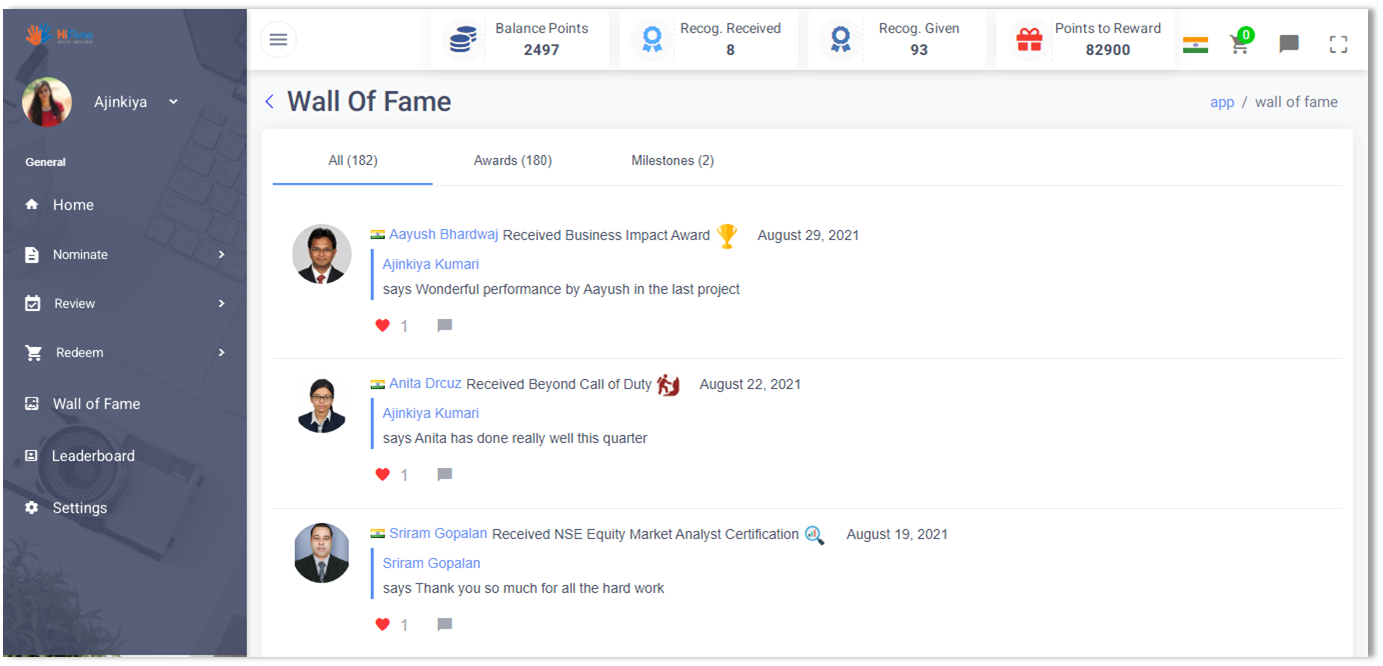Click the Recog. Received ribbon icon
This screenshot has width=1383, height=666.
click(652, 40)
